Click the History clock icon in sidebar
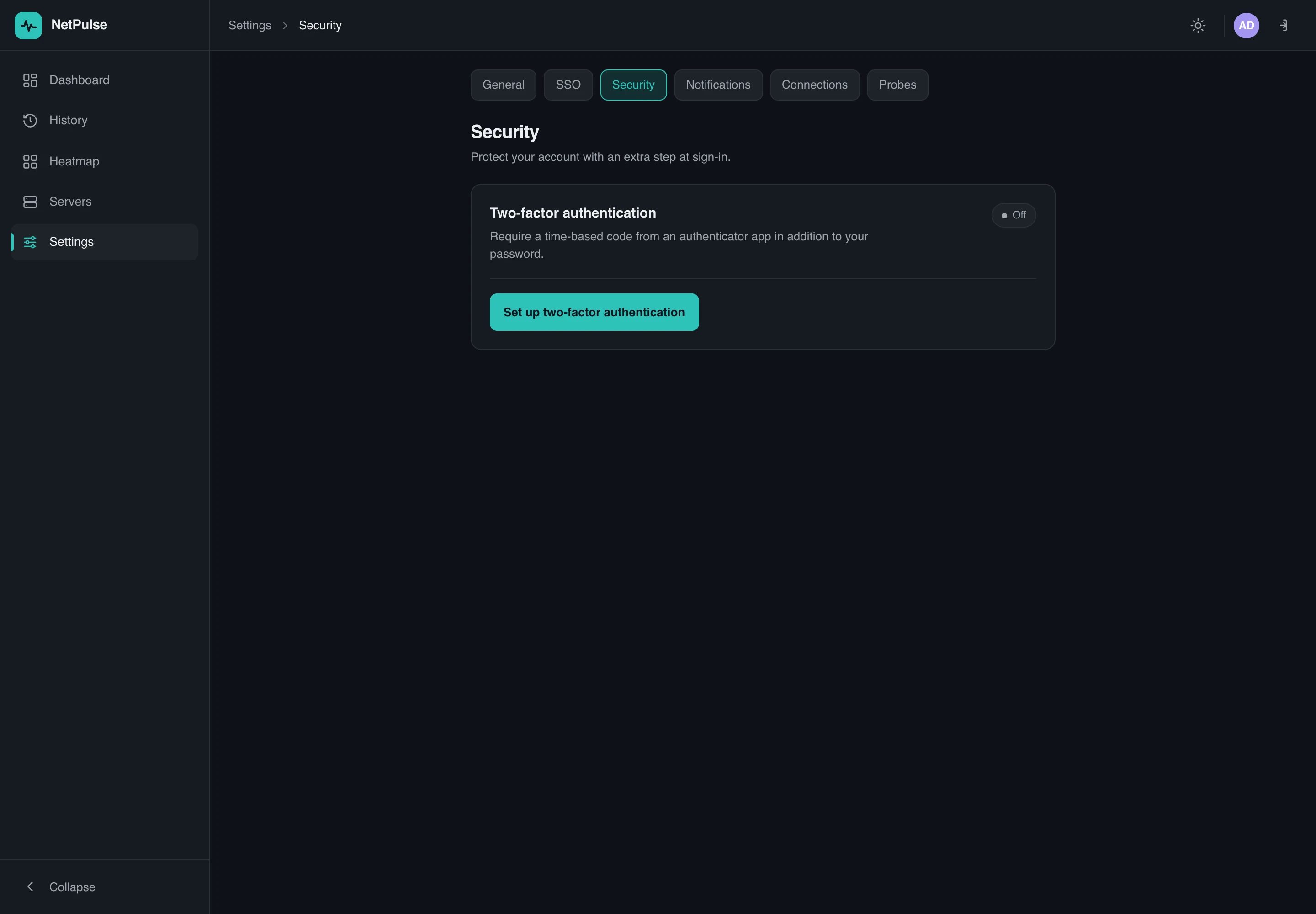This screenshot has height=914, width=1316. point(30,120)
